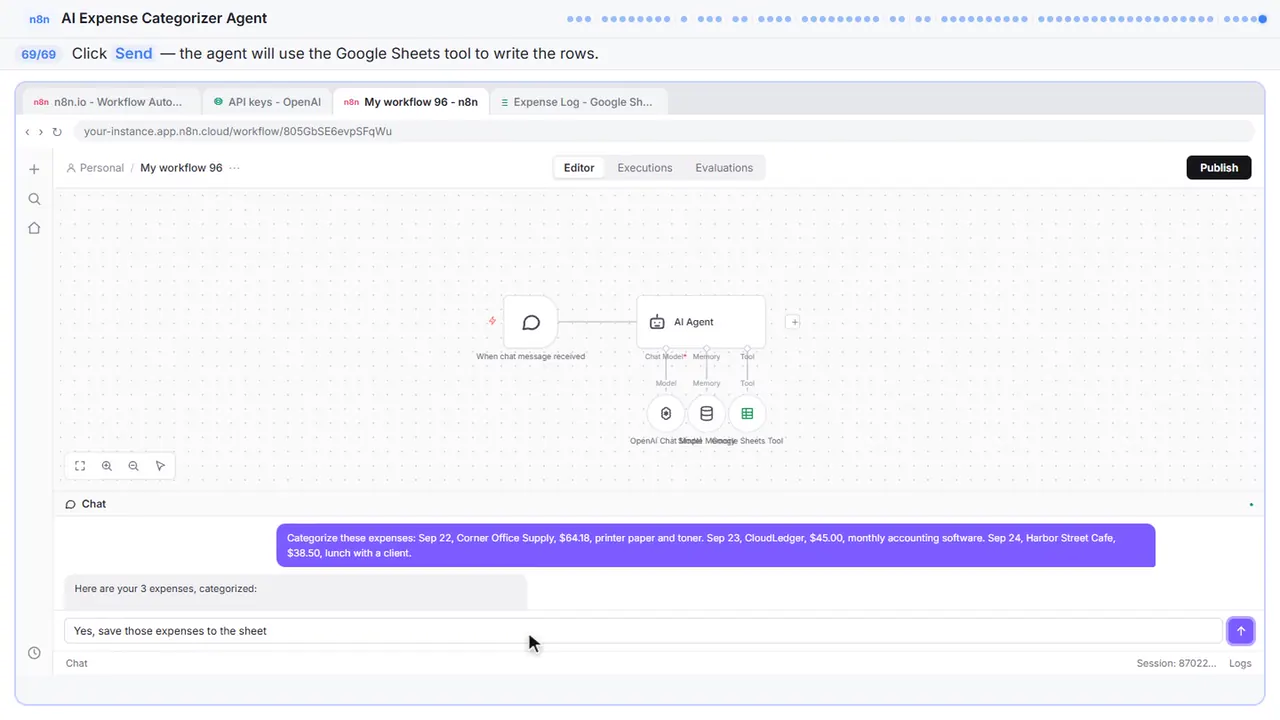Open the AI Agent node
Screen dimensions: 1280x720
(x=701, y=322)
